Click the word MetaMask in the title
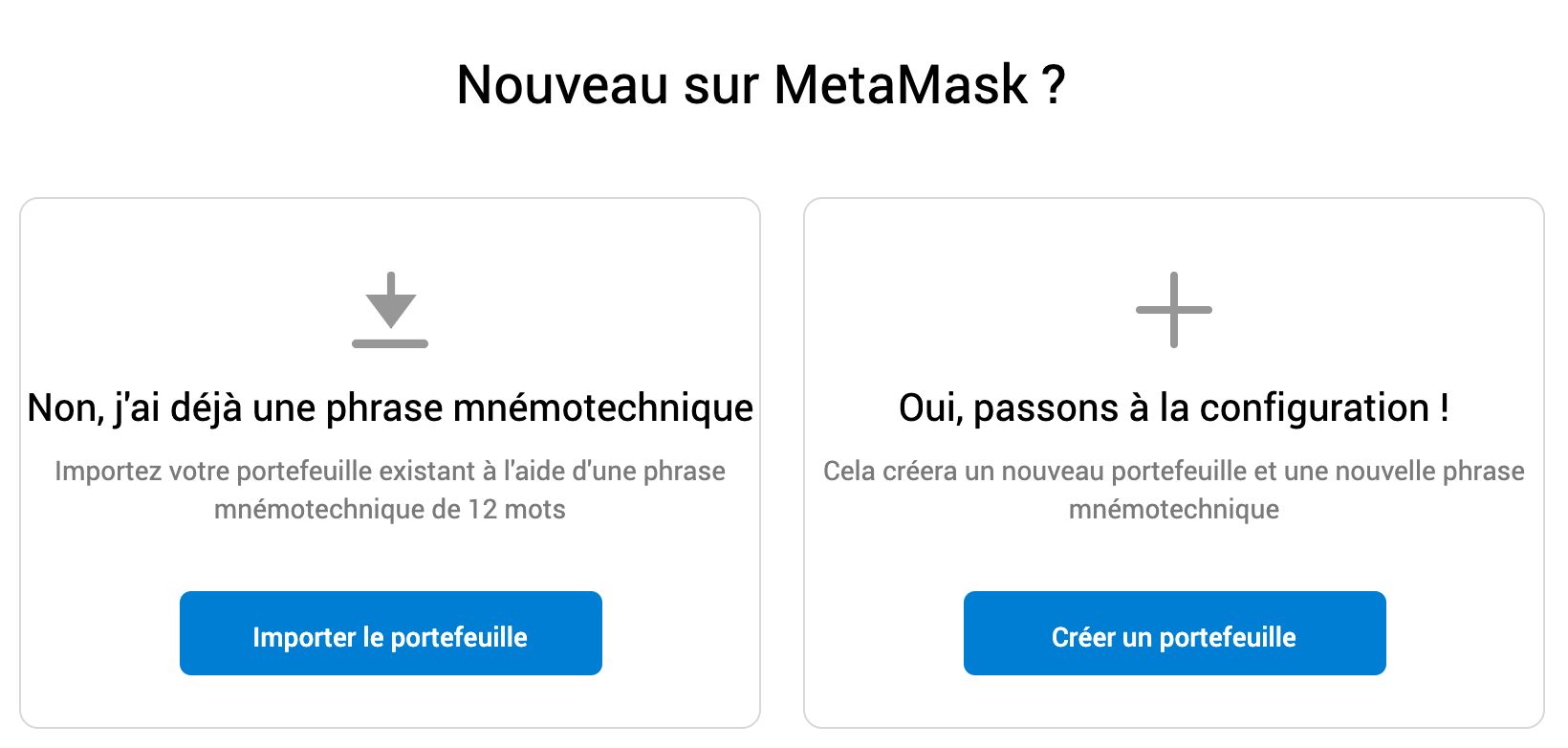The width and height of the screenshot is (1568, 748). 901,84
